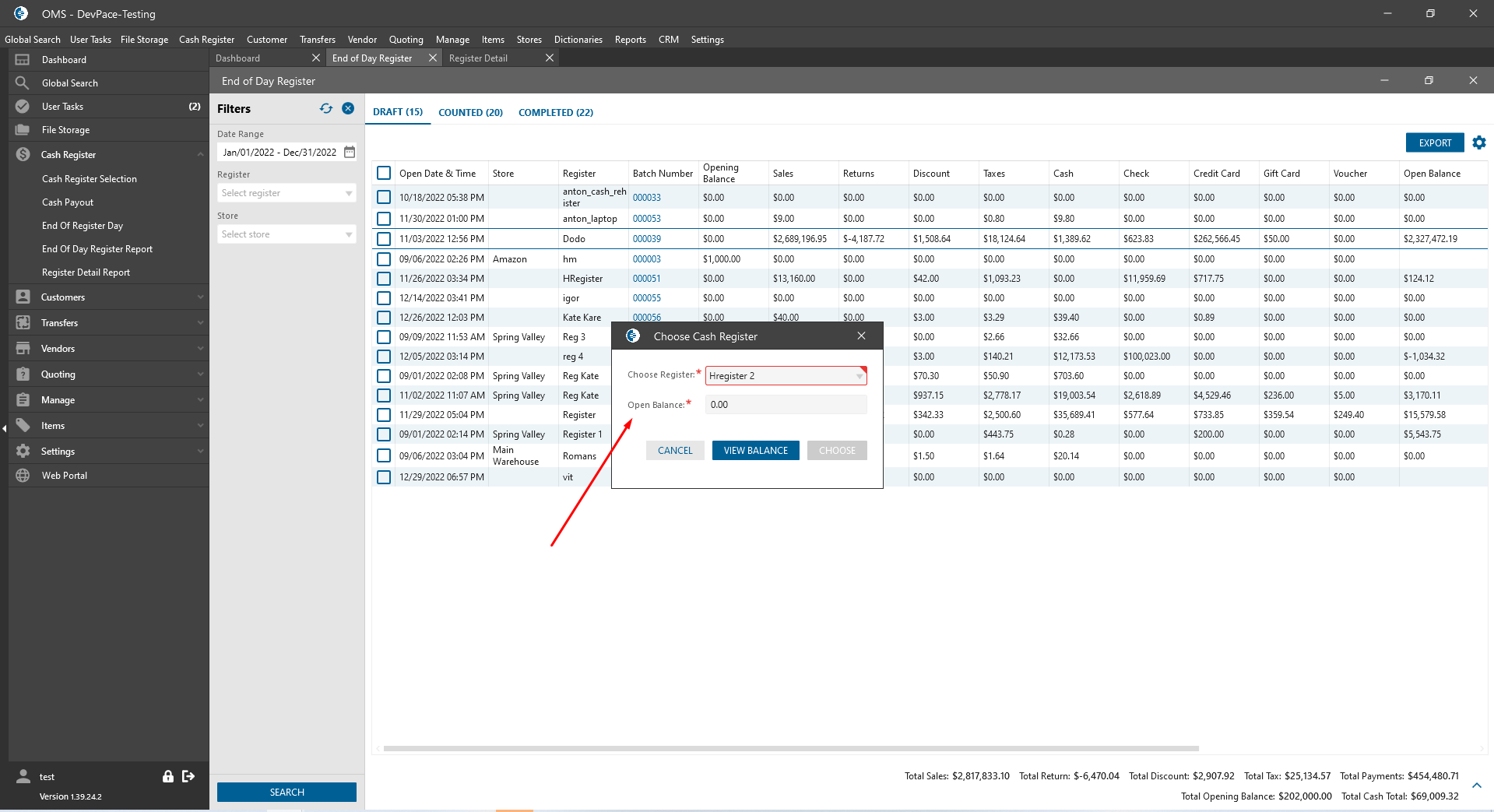Open the date range calendar picker icon
1494x812 pixels.
click(x=350, y=153)
